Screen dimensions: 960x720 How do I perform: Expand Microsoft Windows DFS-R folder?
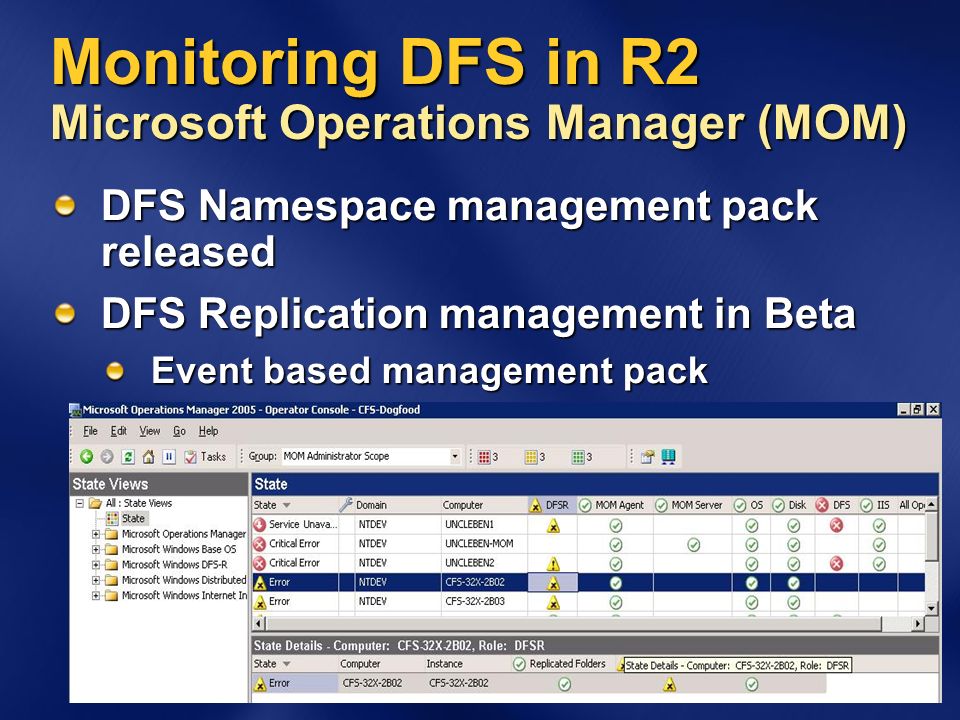[96, 564]
